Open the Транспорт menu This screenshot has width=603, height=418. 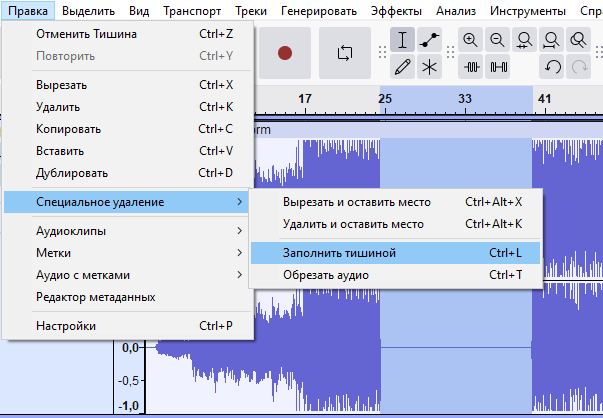192,11
